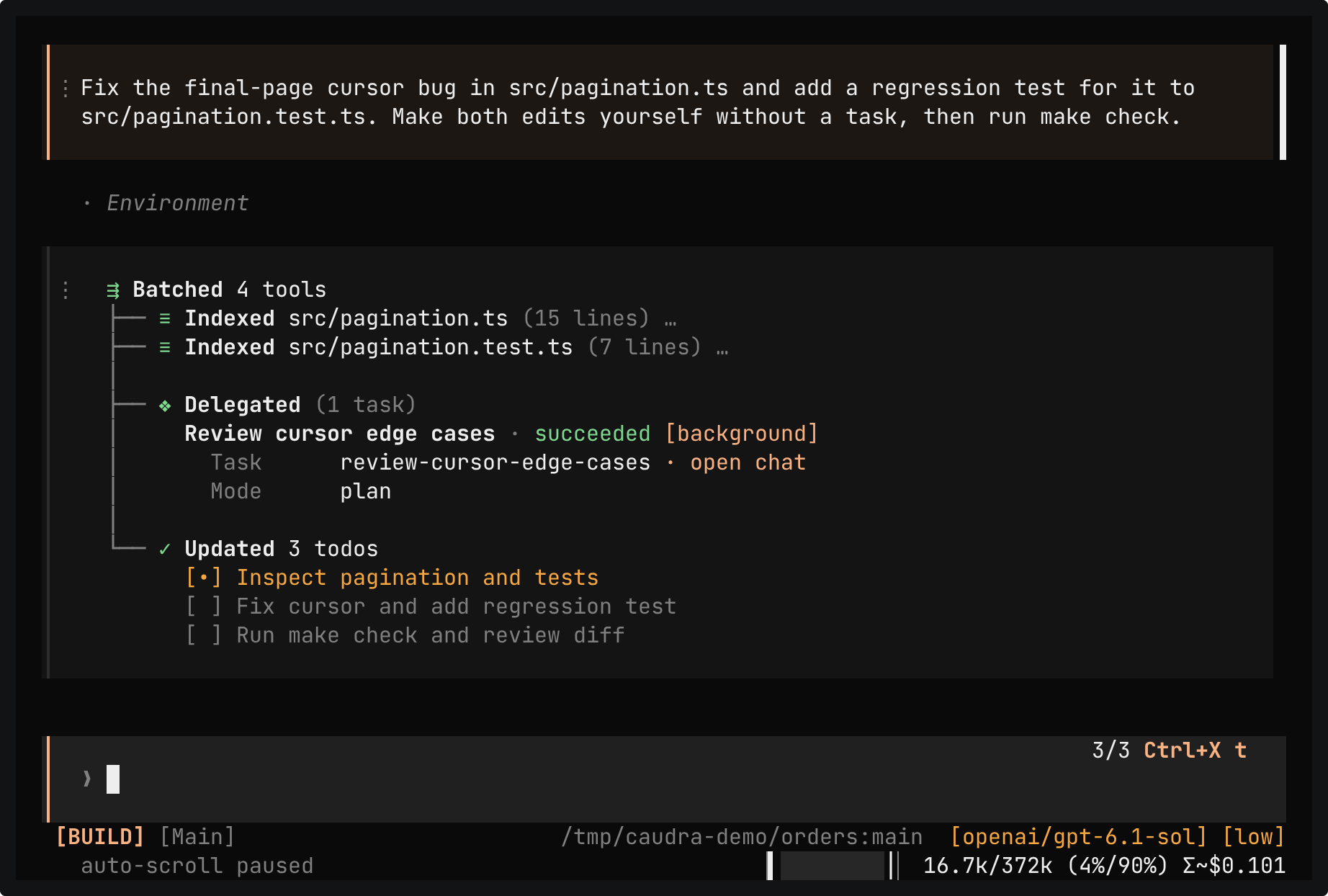1328x896 pixels.
Task: Click the '/tmp/caudra-demo/orders:main' path
Action: click(x=742, y=837)
